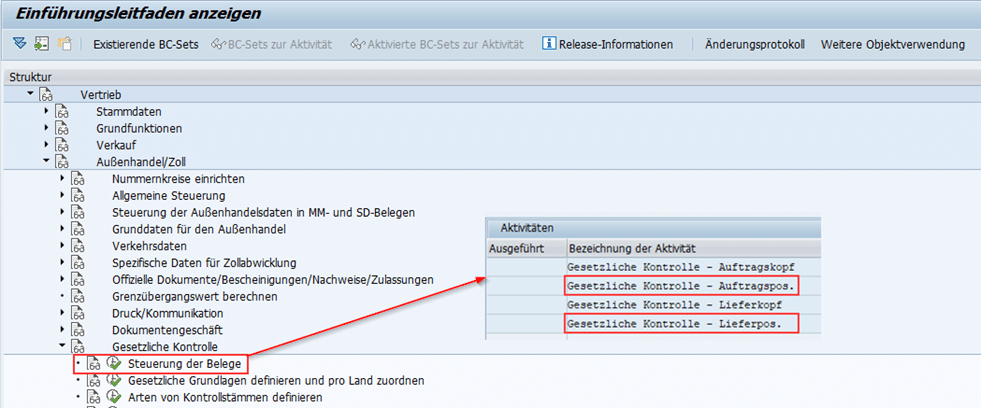
Task: Expand the Nummernkreise einrichten node arrow
Action: point(62,178)
